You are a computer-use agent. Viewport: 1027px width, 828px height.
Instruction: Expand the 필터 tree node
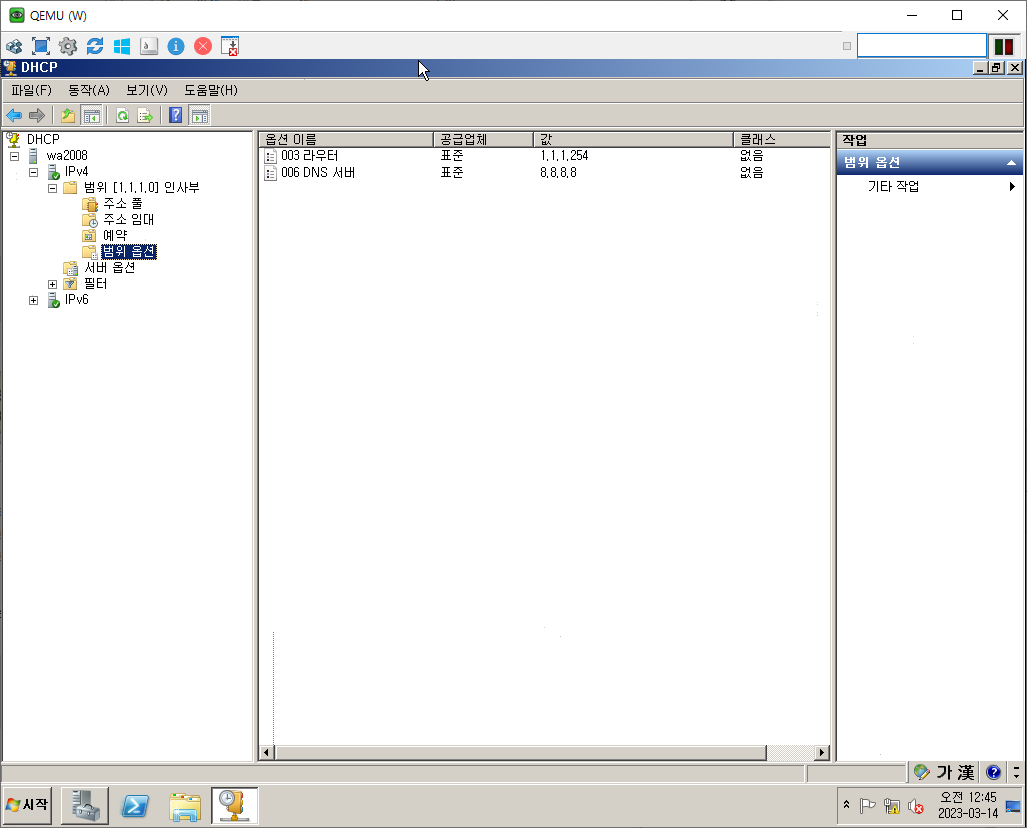pos(52,284)
